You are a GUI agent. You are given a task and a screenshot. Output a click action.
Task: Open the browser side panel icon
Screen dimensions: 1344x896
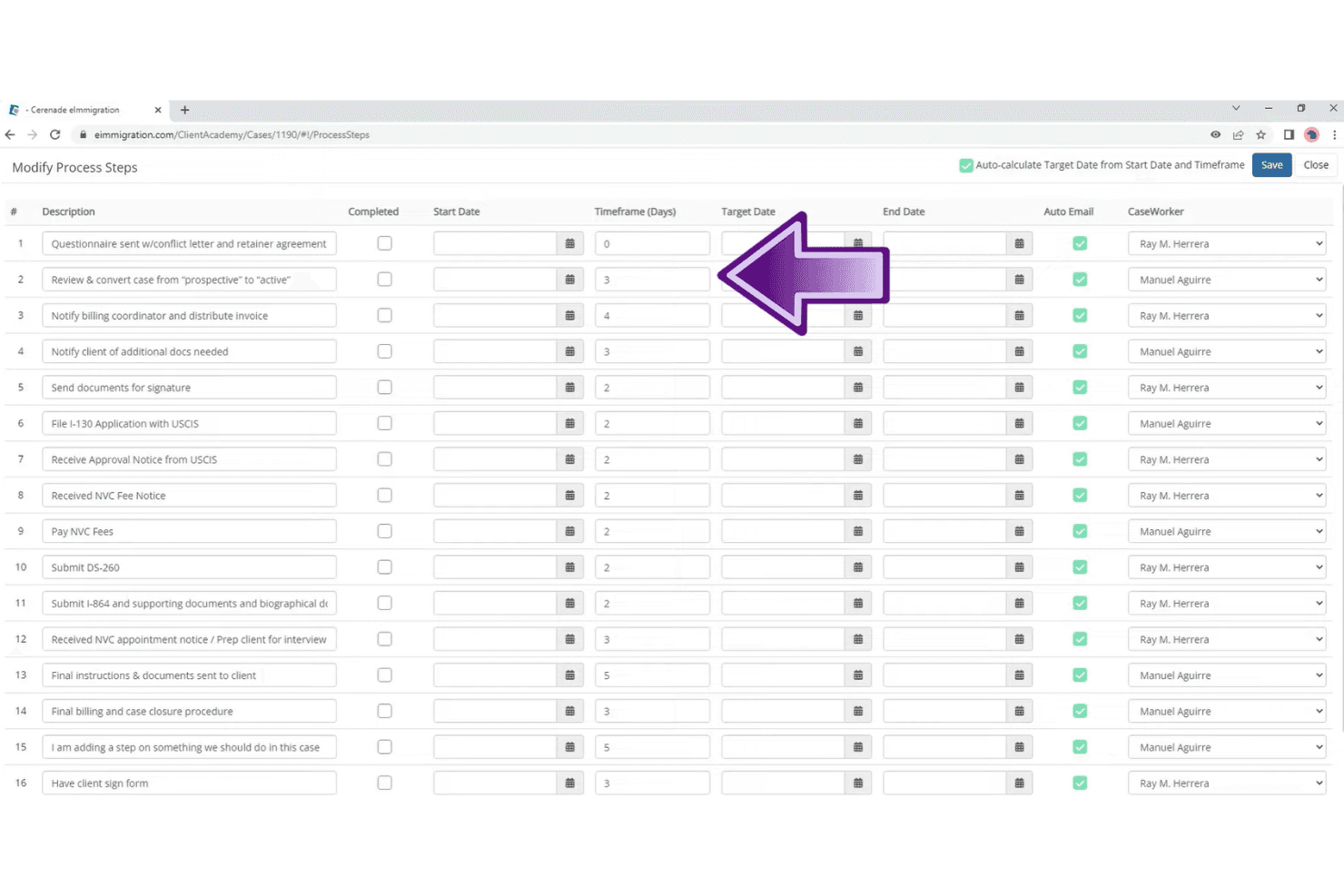point(1289,134)
